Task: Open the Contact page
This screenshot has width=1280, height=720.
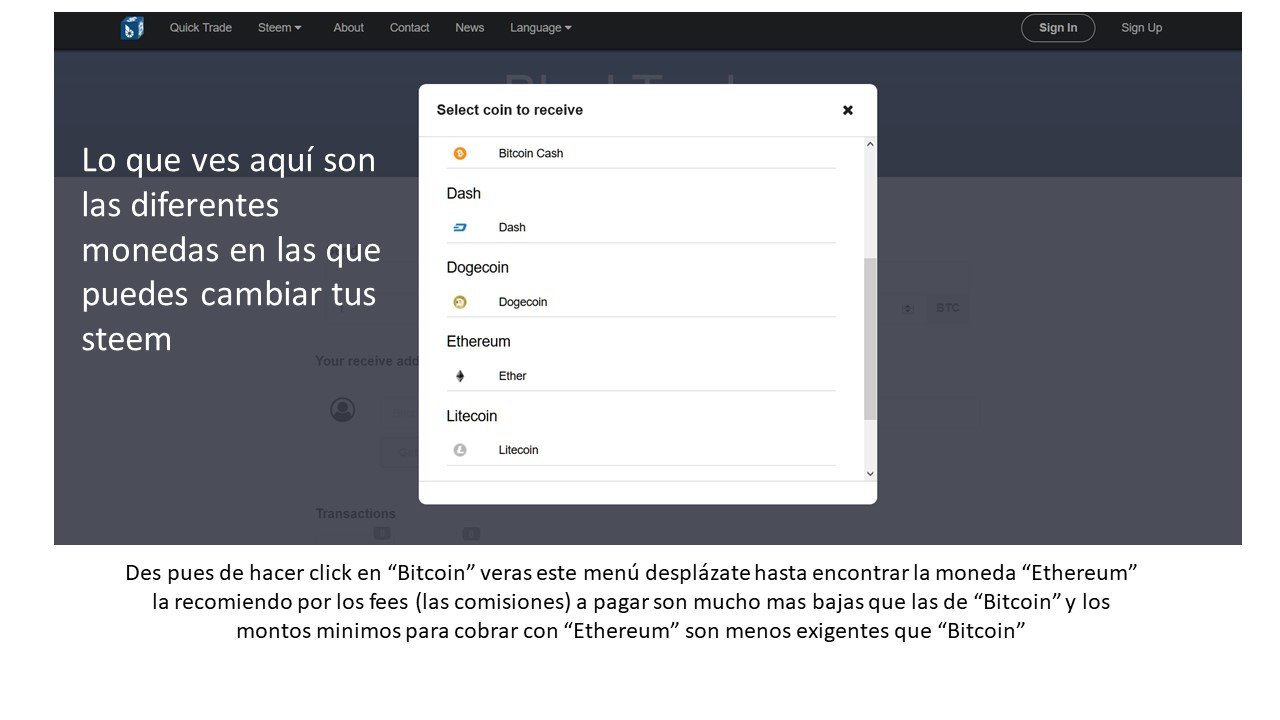Action: tap(410, 28)
